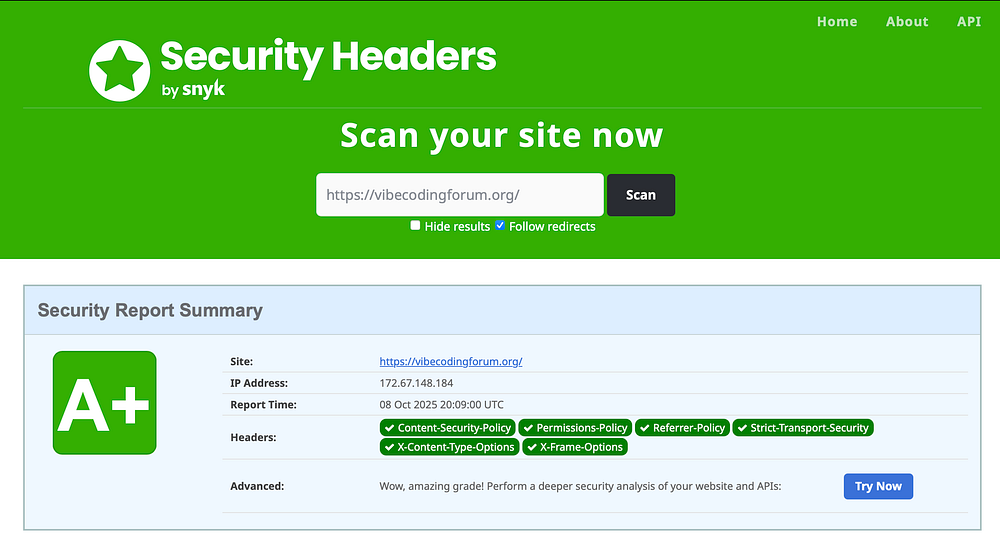Click the Scan button
The width and height of the screenshot is (1000, 542).
pyautogui.click(x=640, y=195)
